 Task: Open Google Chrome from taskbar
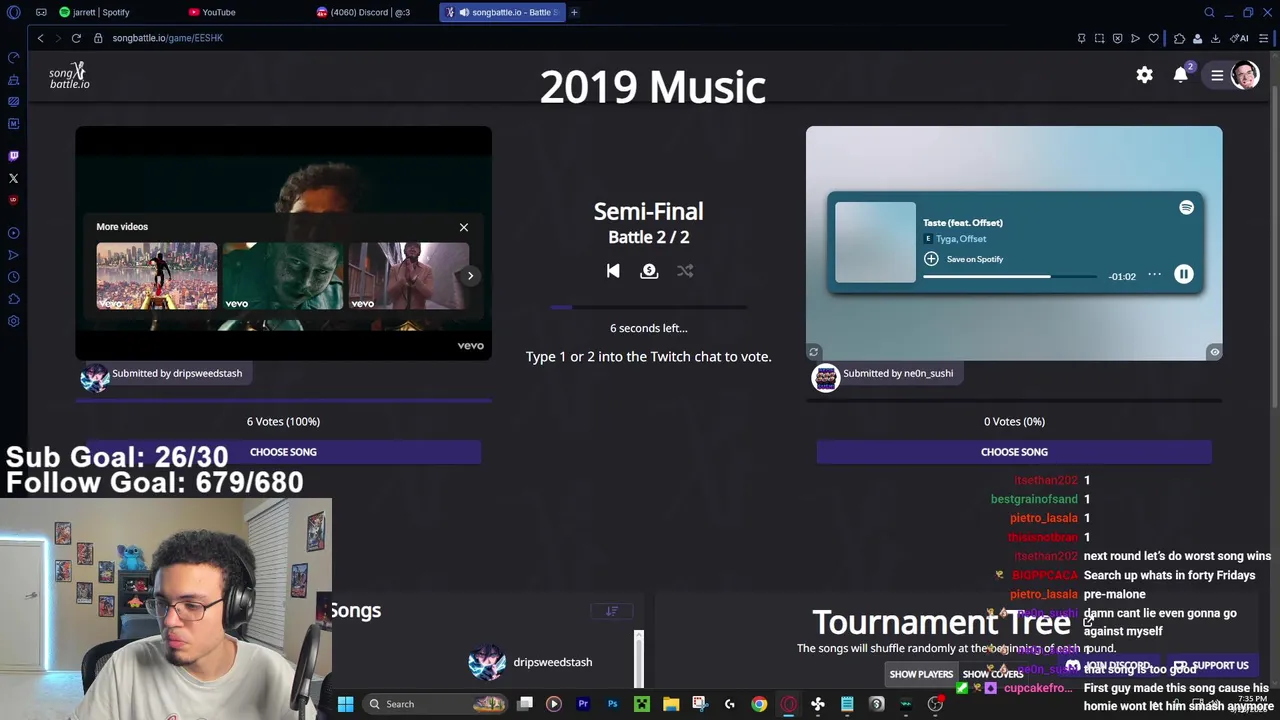[x=759, y=704]
